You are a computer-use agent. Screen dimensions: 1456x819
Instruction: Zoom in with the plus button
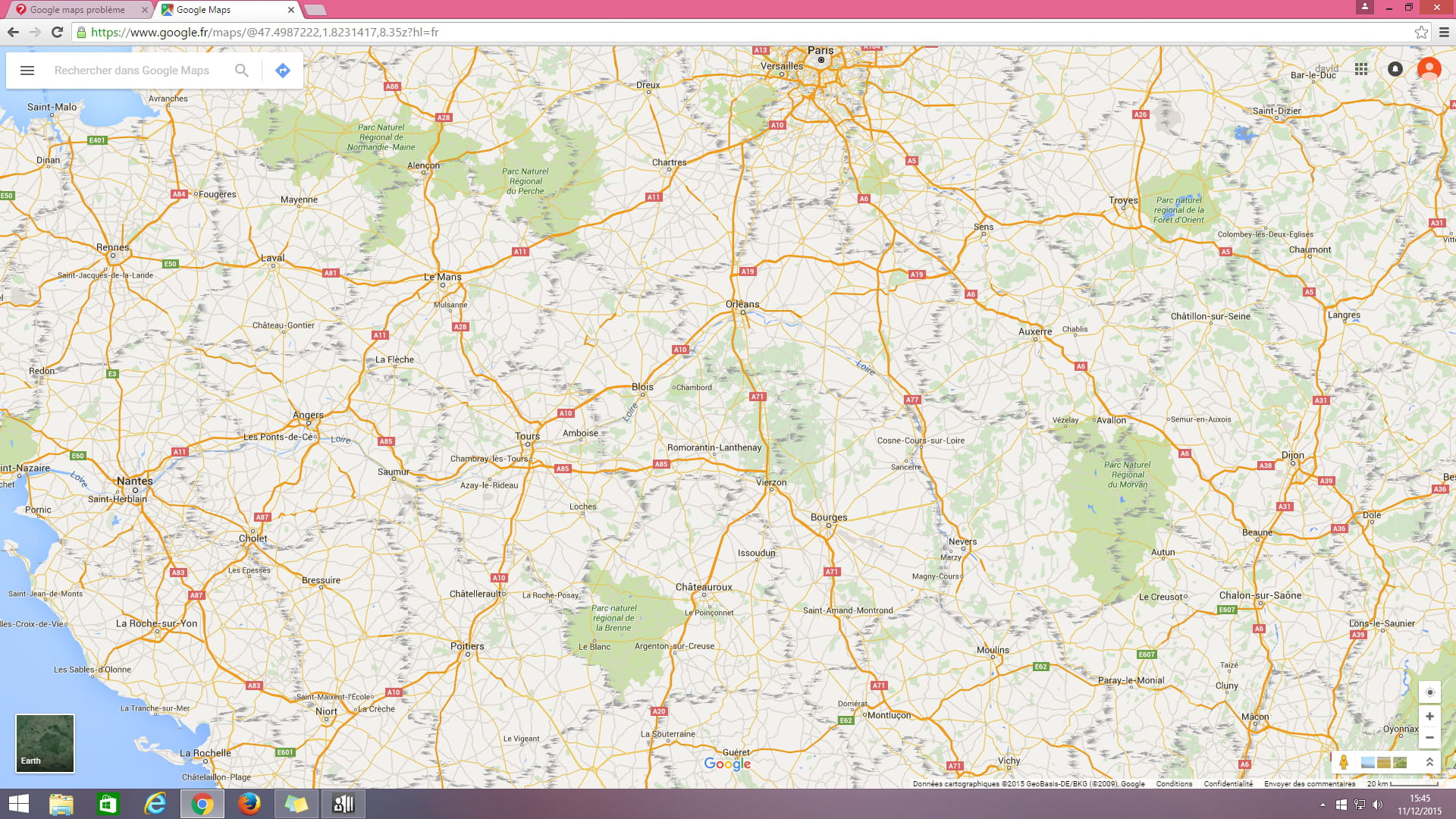[x=1429, y=716]
